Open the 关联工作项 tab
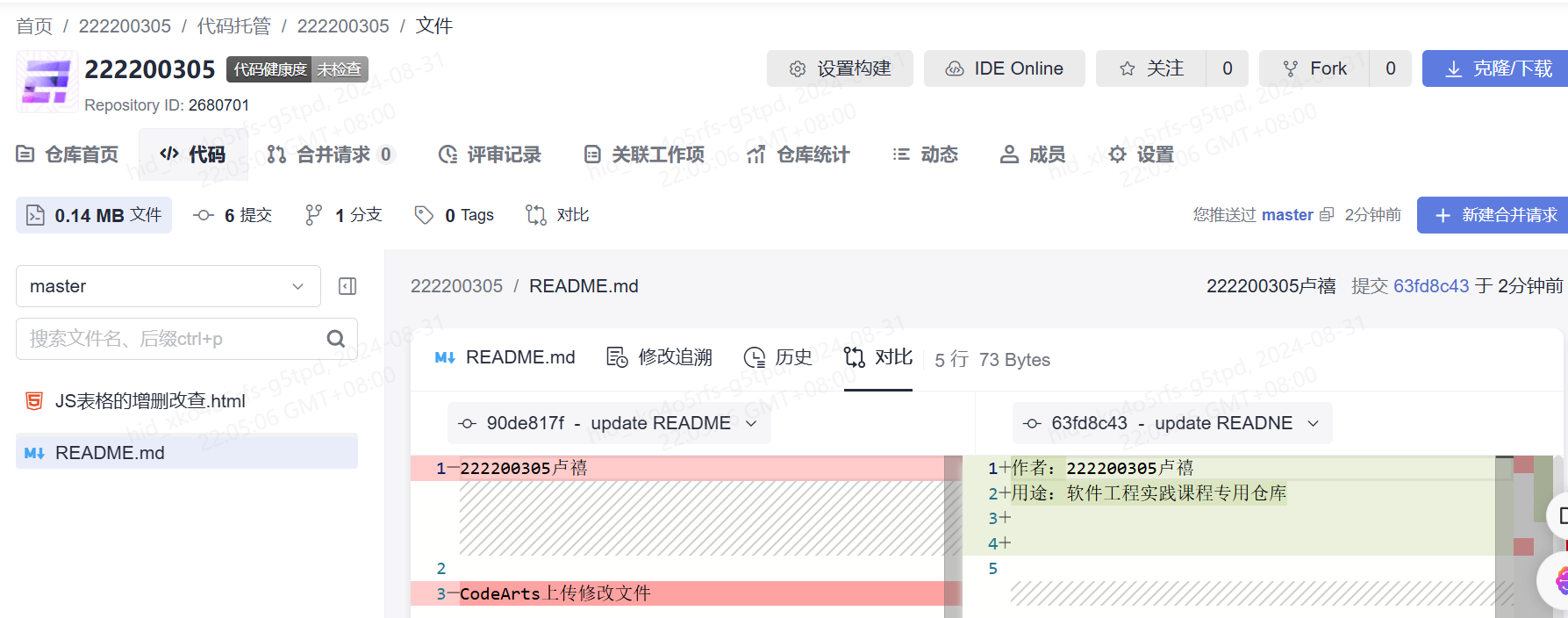 coord(644,154)
